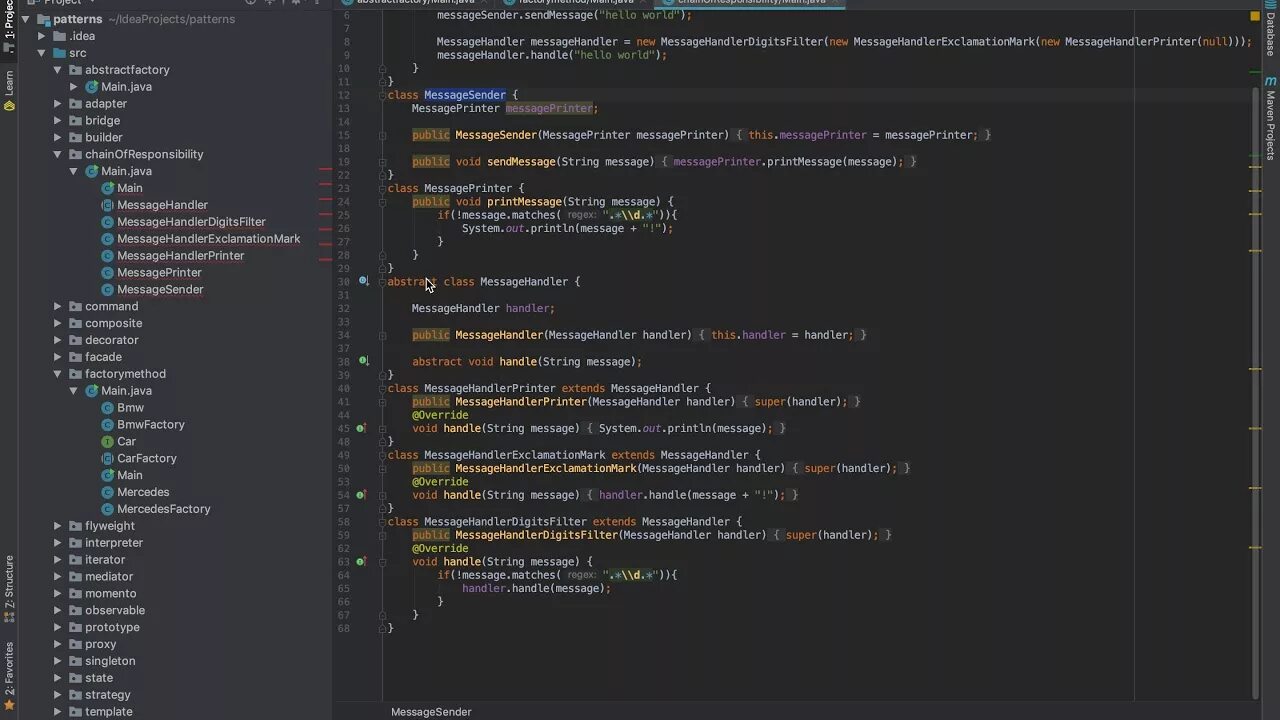Screen dimensions: 1280x720
Task: Unfold the MessageSender constructor on line 15
Action: [x=382, y=135]
